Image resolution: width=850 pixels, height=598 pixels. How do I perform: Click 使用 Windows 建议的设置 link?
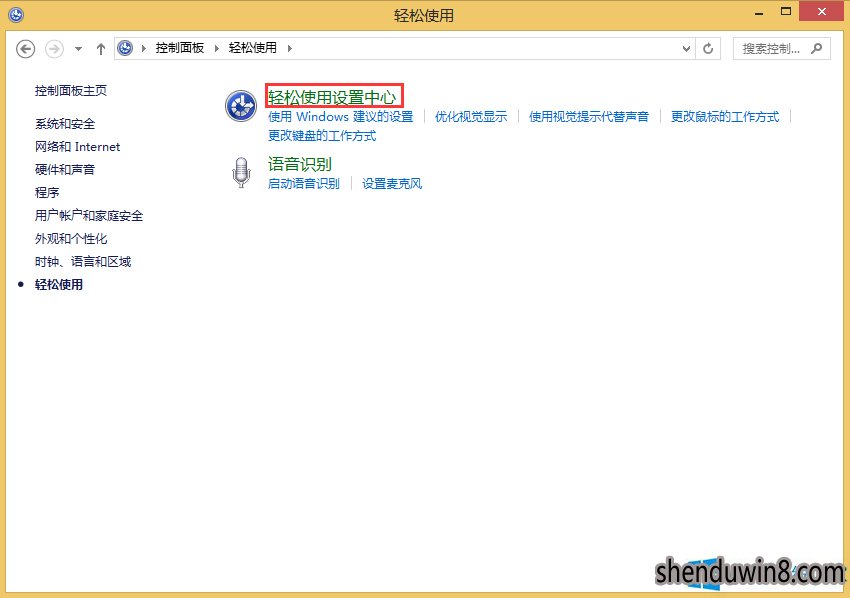point(340,117)
